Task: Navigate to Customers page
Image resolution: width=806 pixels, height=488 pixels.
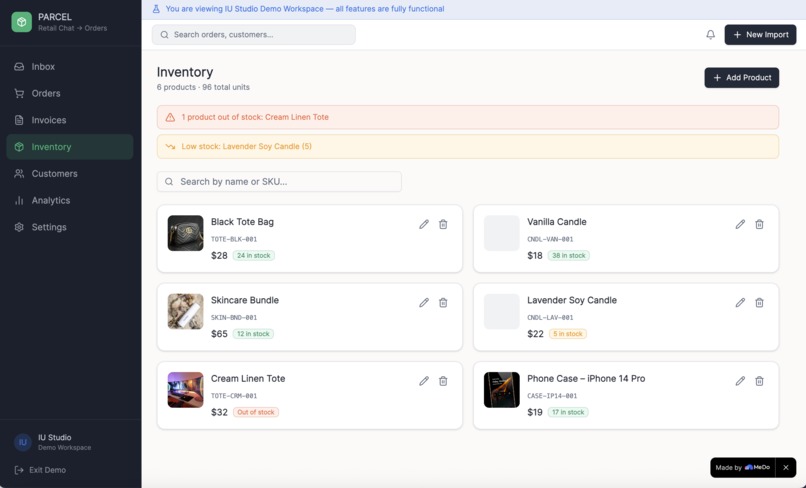Action: tap(70, 173)
